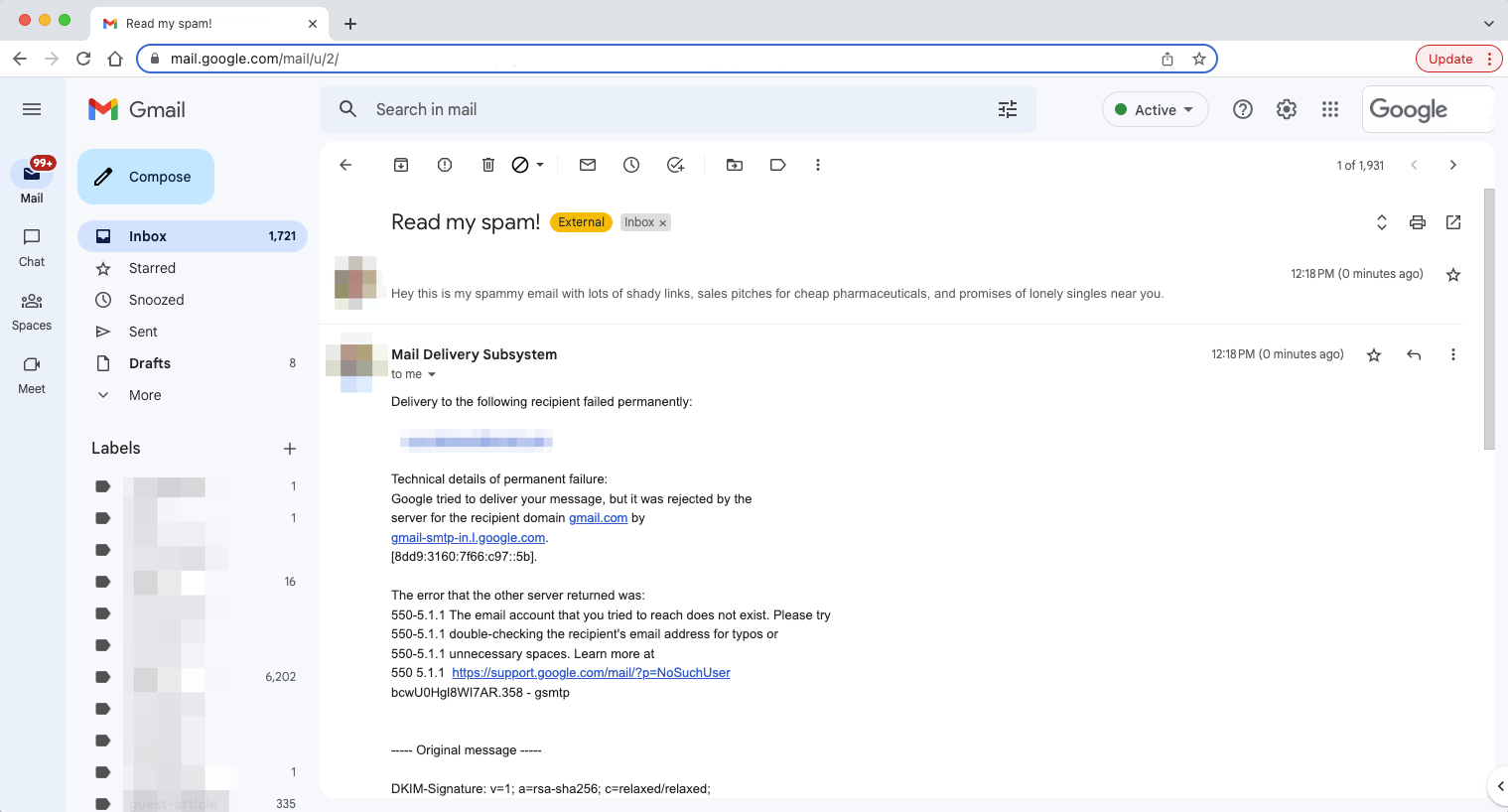Image resolution: width=1508 pixels, height=812 pixels.
Task: Click the Compose button
Action: point(146,177)
